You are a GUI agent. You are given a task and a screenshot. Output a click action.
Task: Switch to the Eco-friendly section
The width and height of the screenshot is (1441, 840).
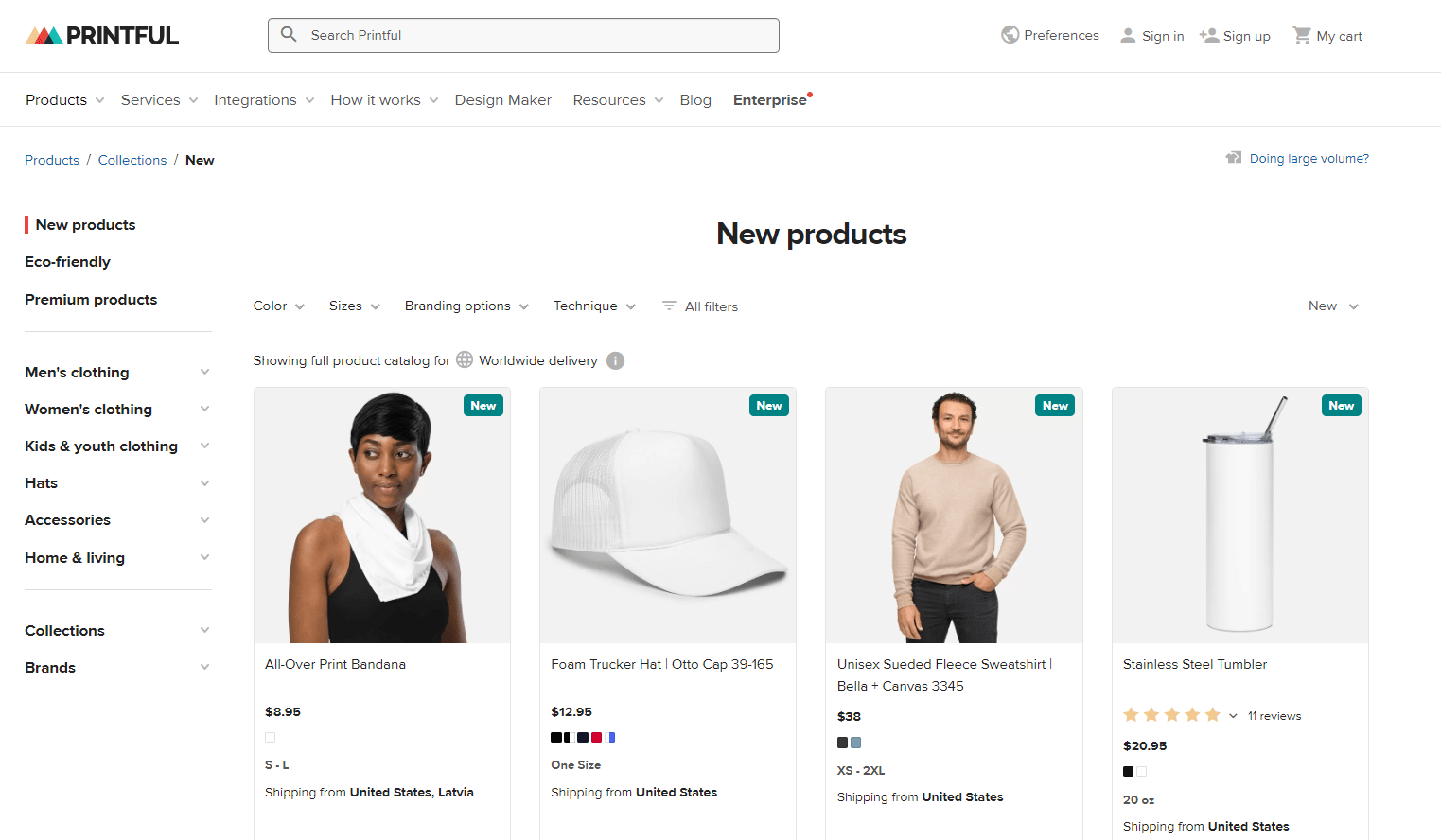click(x=67, y=261)
